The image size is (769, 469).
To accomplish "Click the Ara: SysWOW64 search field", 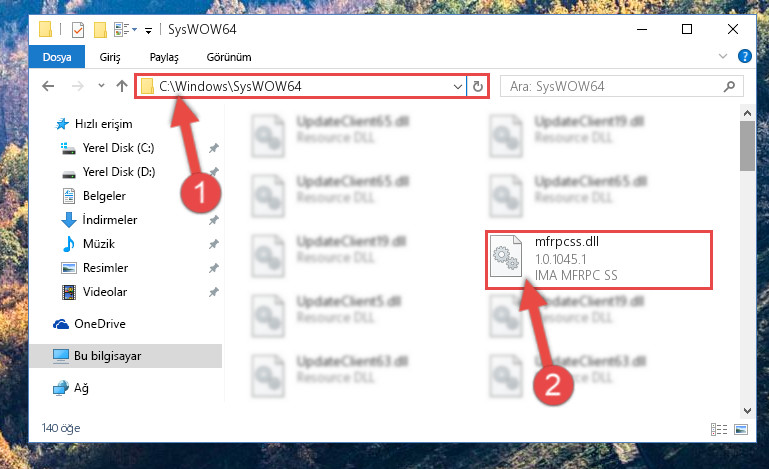I will [613, 87].
